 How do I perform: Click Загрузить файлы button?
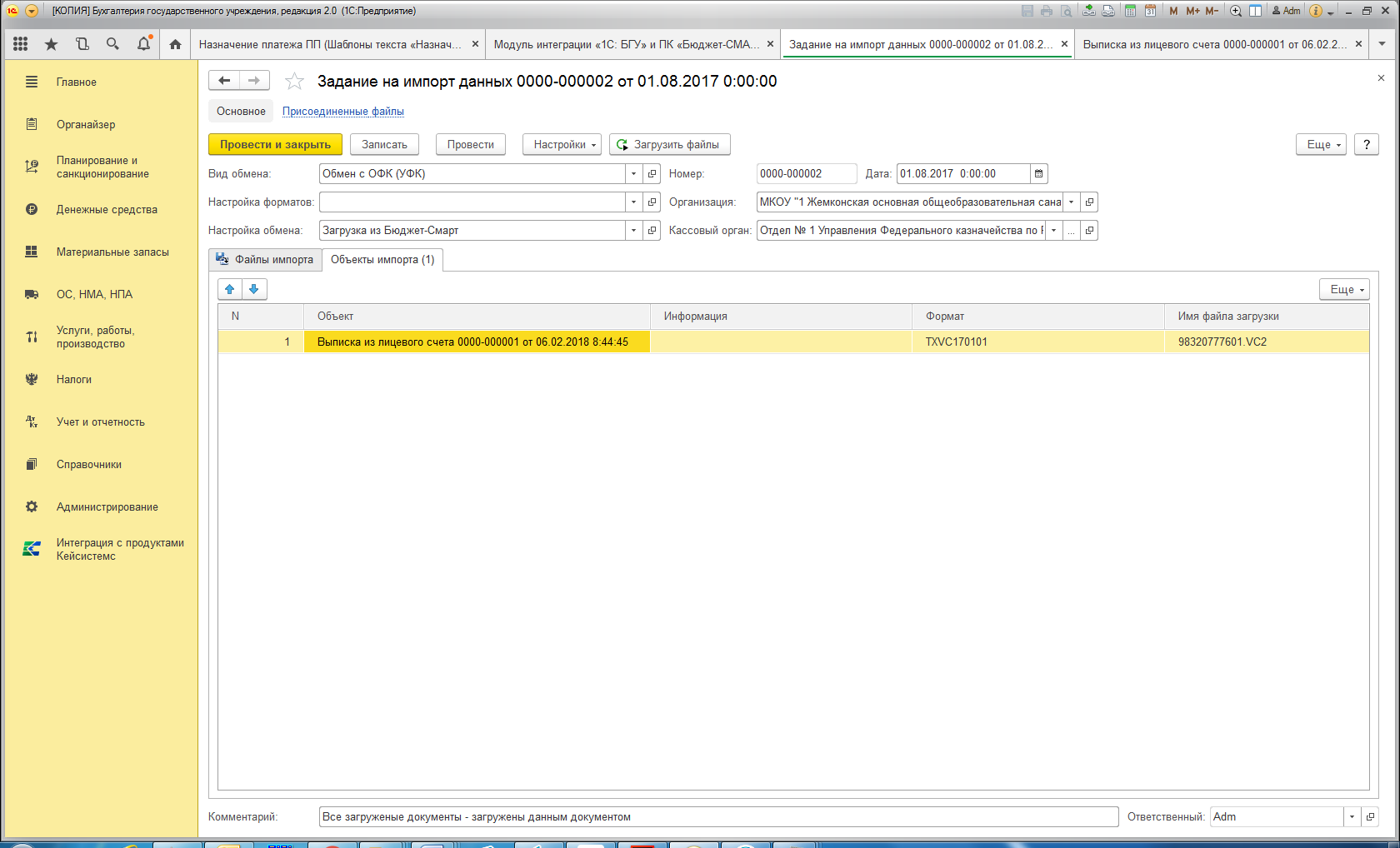tap(670, 144)
